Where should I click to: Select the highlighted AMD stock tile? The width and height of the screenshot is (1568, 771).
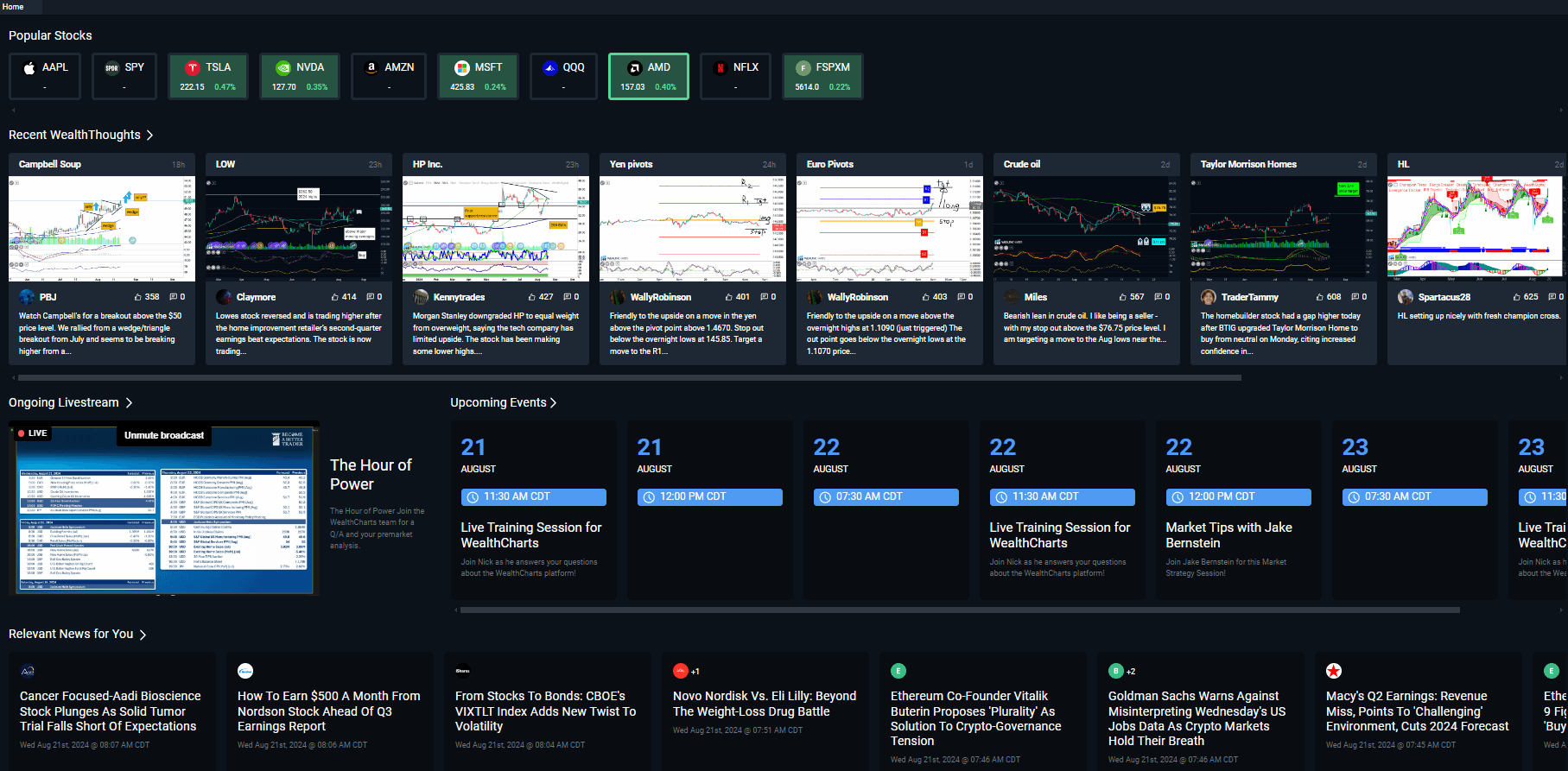point(649,76)
